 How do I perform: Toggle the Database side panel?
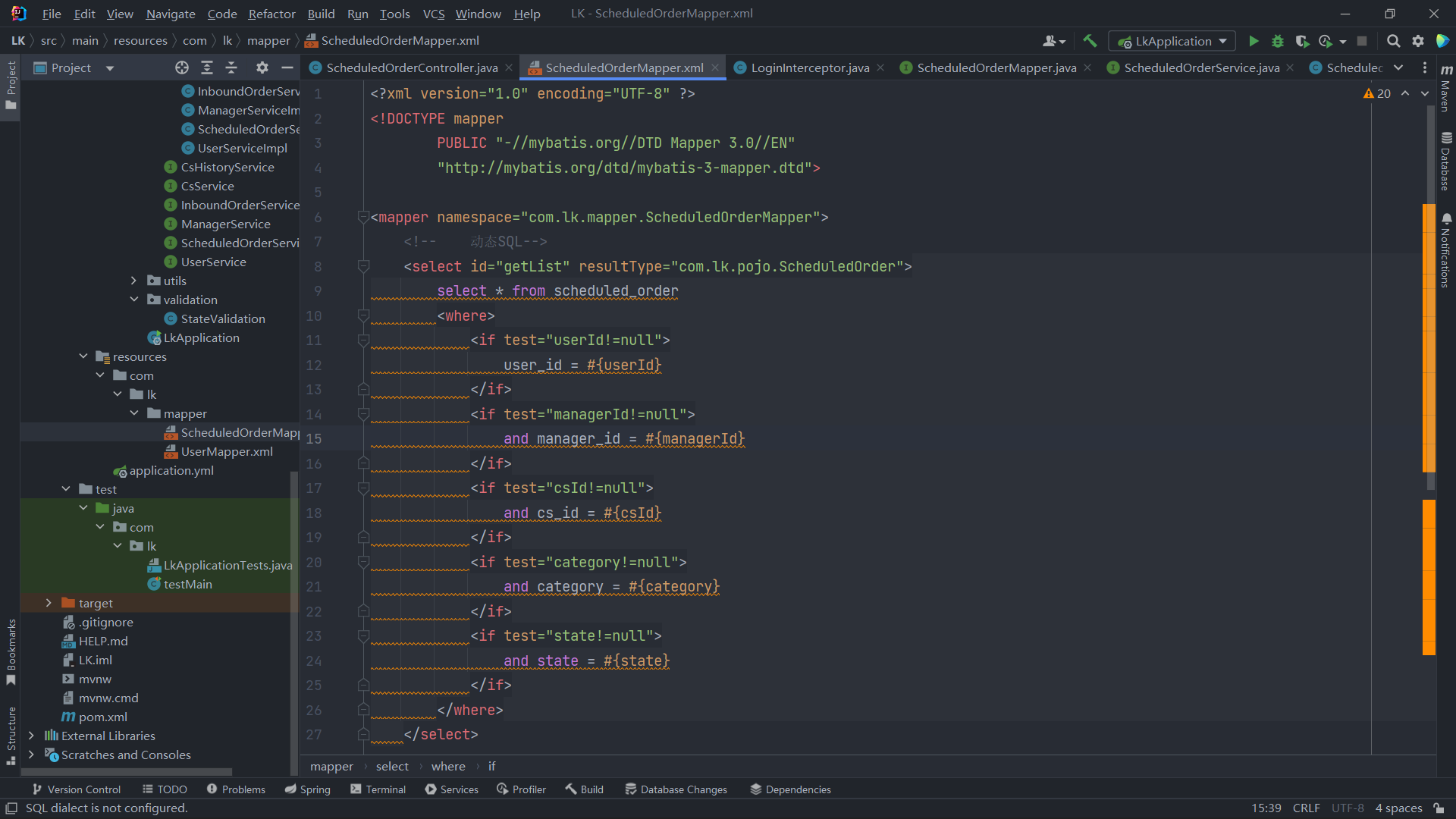click(1445, 162)
